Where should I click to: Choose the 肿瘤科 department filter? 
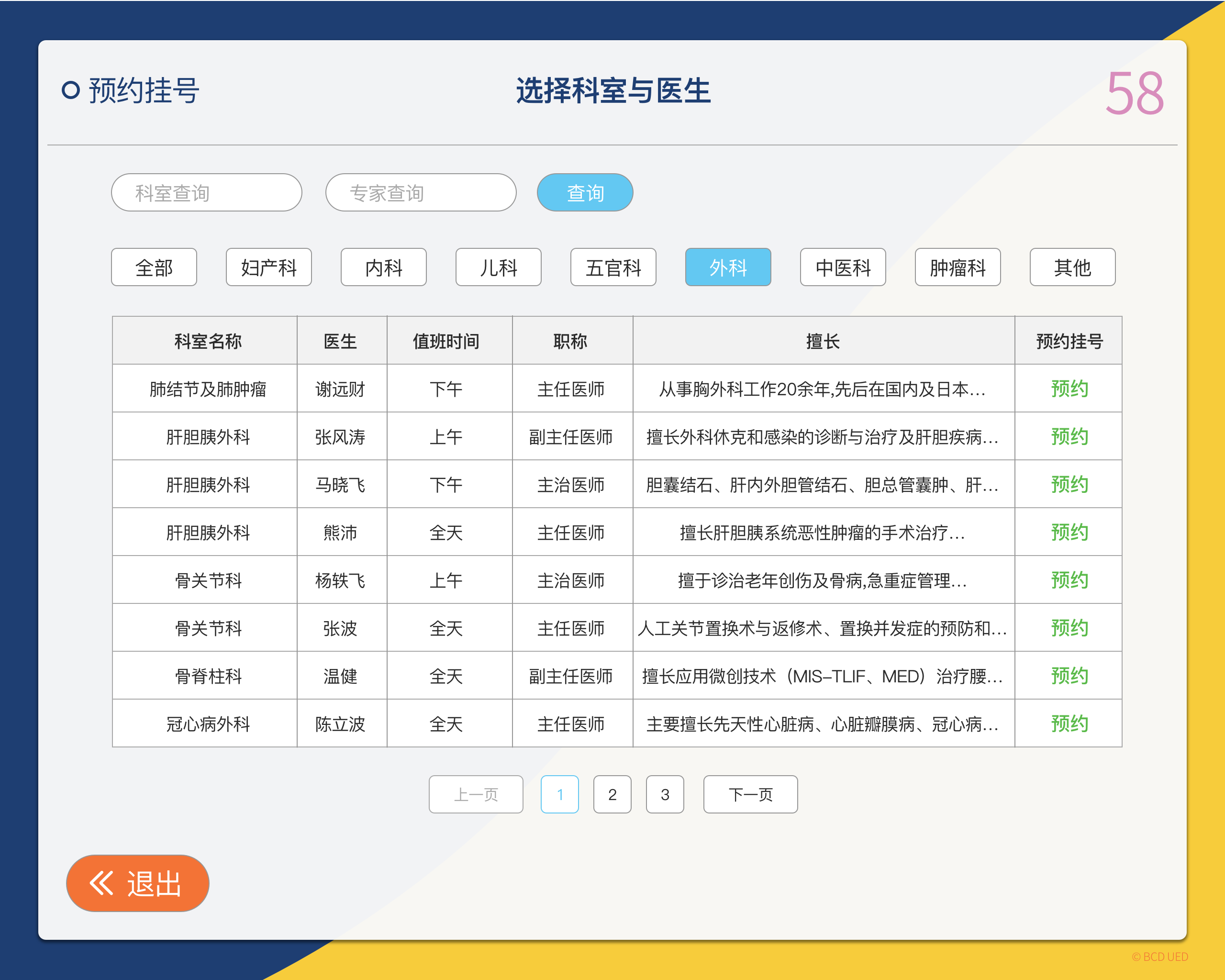point(958,267)
